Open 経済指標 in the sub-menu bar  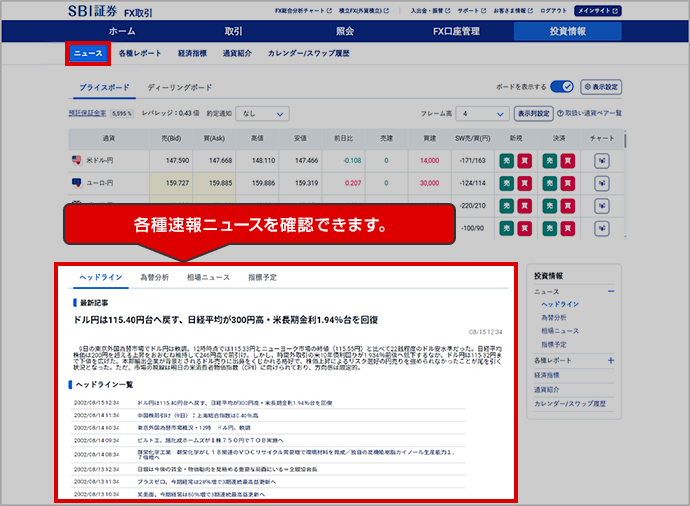pyautogui.click(x=192, y=53)
